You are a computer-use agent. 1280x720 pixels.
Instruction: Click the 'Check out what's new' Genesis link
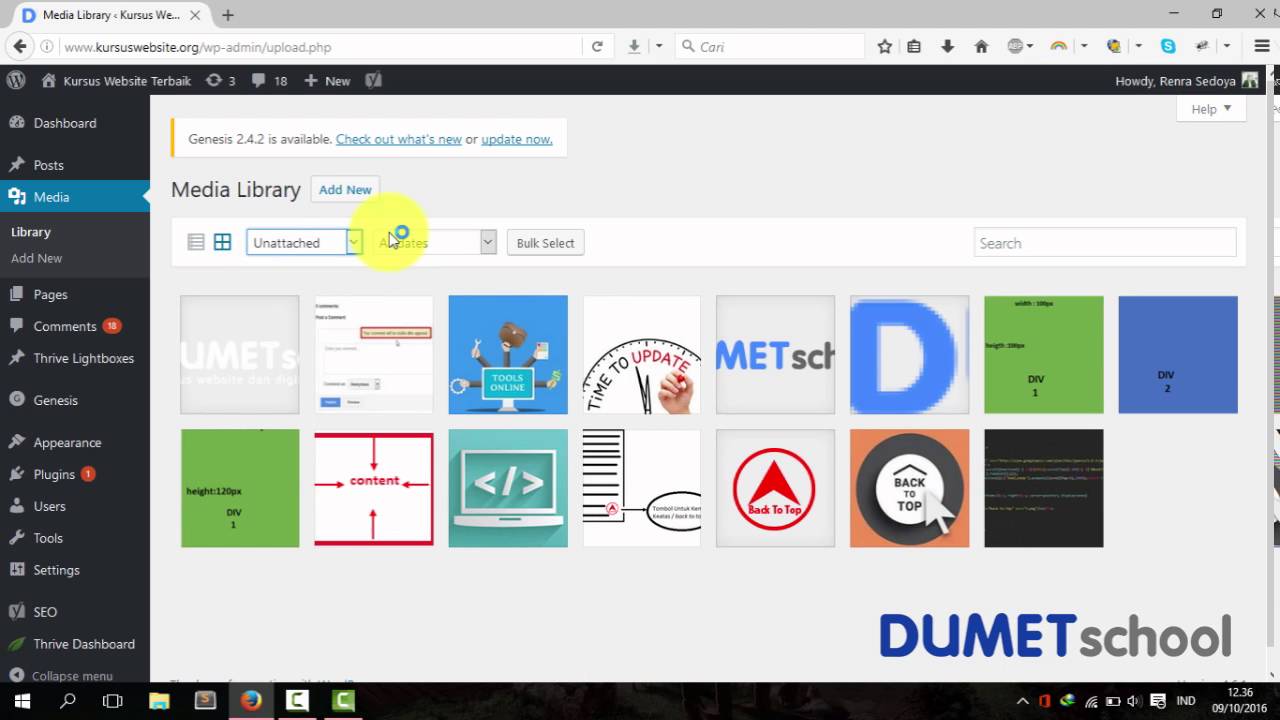click(x=399, y=139)
